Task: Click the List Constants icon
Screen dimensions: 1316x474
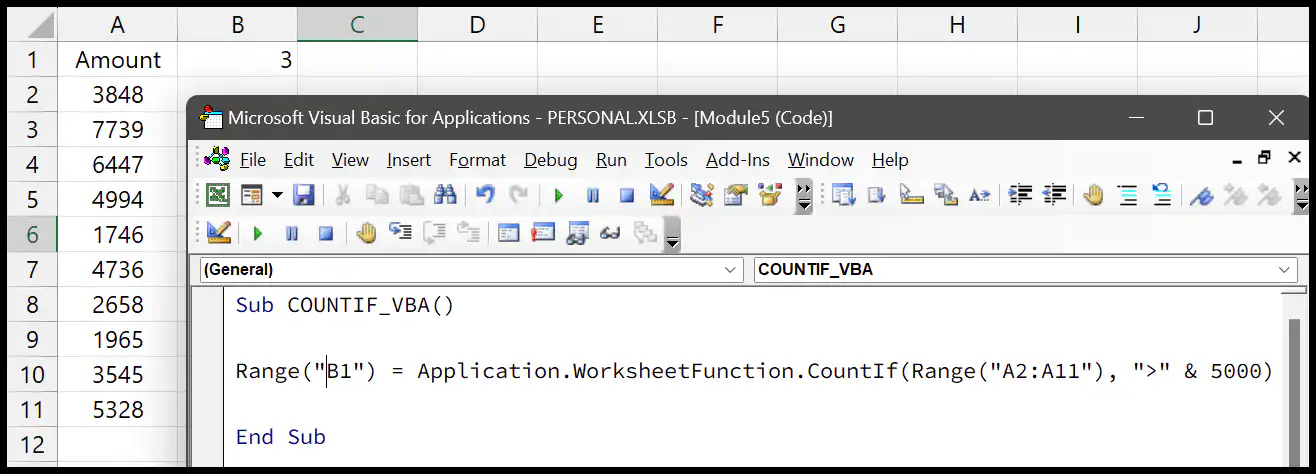Action: [877, 196]
